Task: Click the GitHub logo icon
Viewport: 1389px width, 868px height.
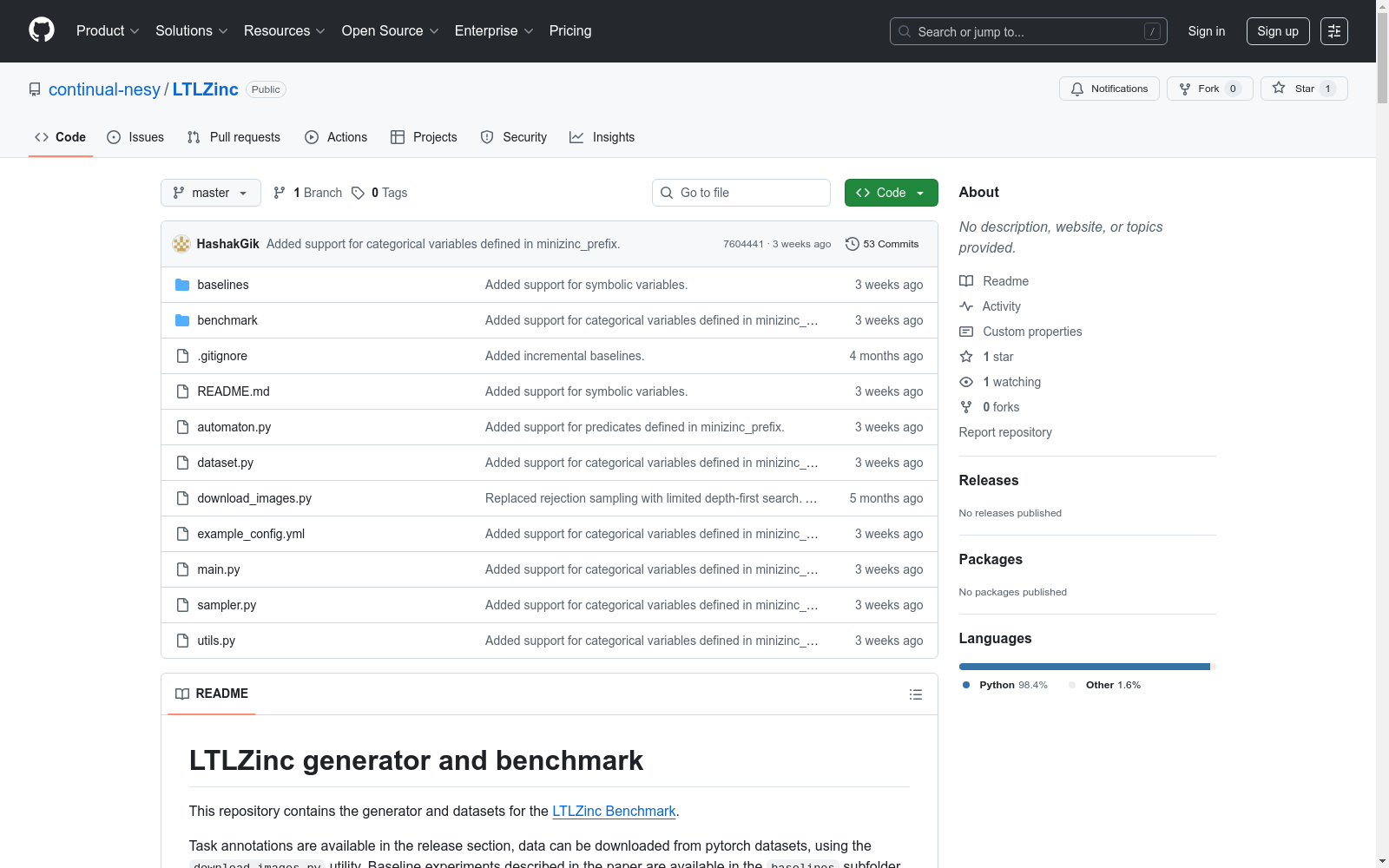Action: point(42,30)
